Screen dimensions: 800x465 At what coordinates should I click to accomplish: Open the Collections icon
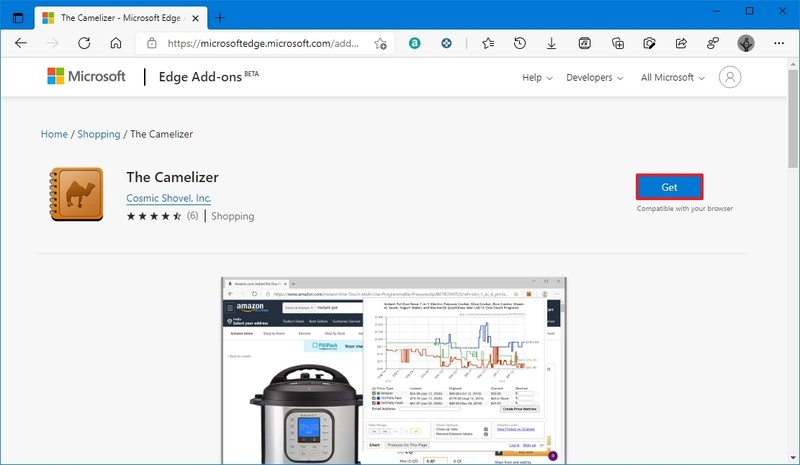pos(617,43)
